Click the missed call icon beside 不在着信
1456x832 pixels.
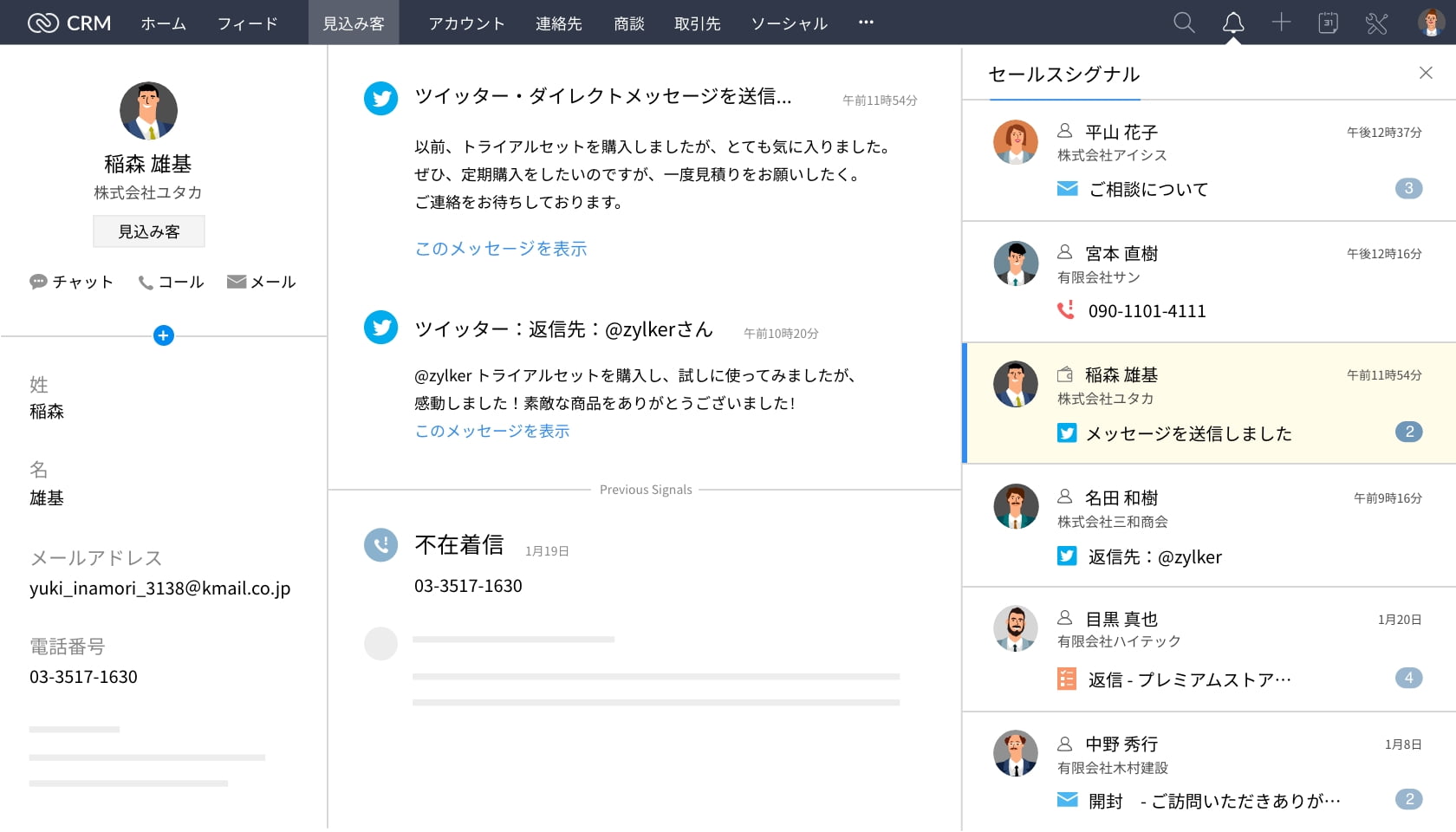[x=380, y=545]
